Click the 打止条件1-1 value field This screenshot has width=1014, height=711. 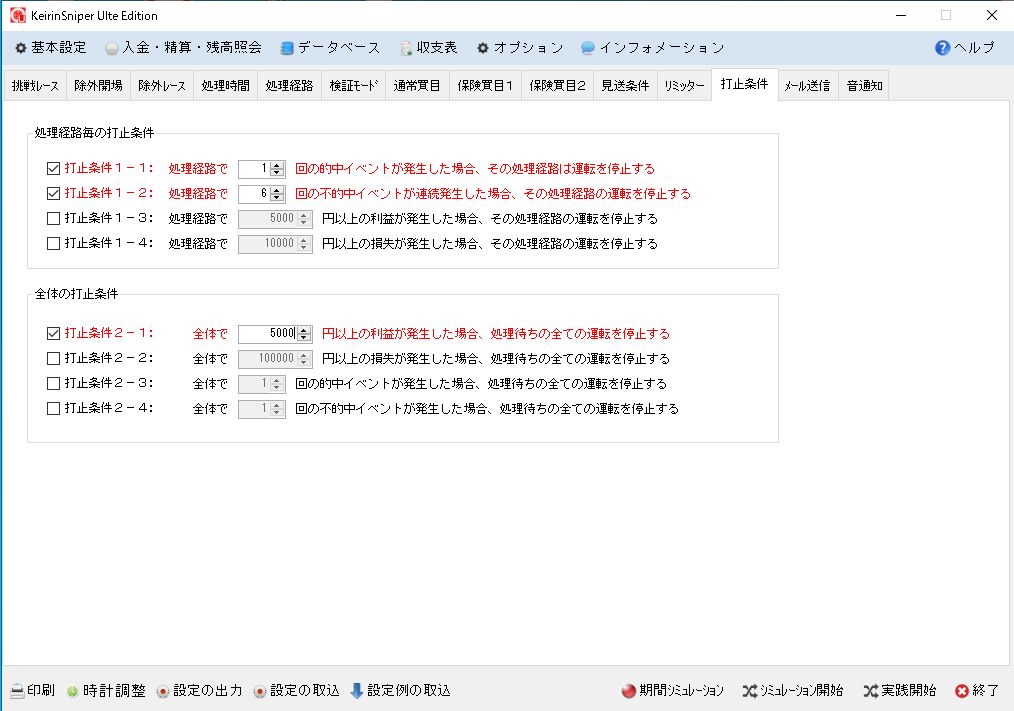click(x=254, y=169)
